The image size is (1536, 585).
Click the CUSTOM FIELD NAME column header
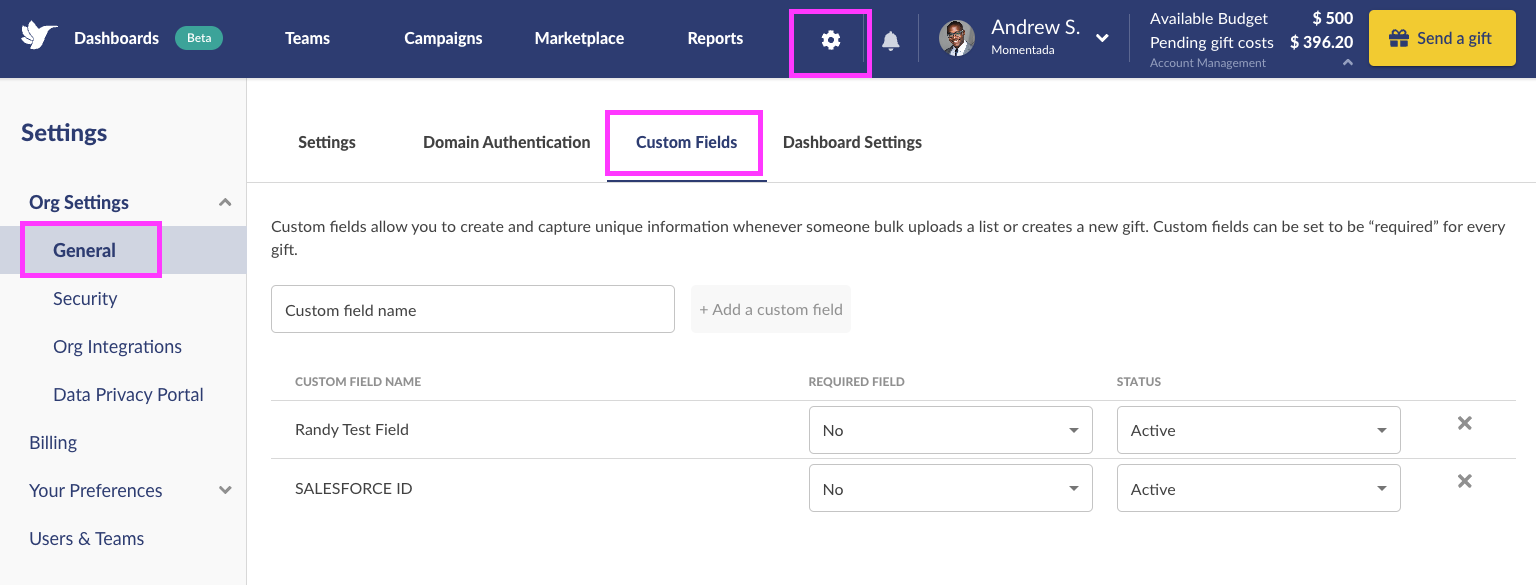tap(358, 382)
